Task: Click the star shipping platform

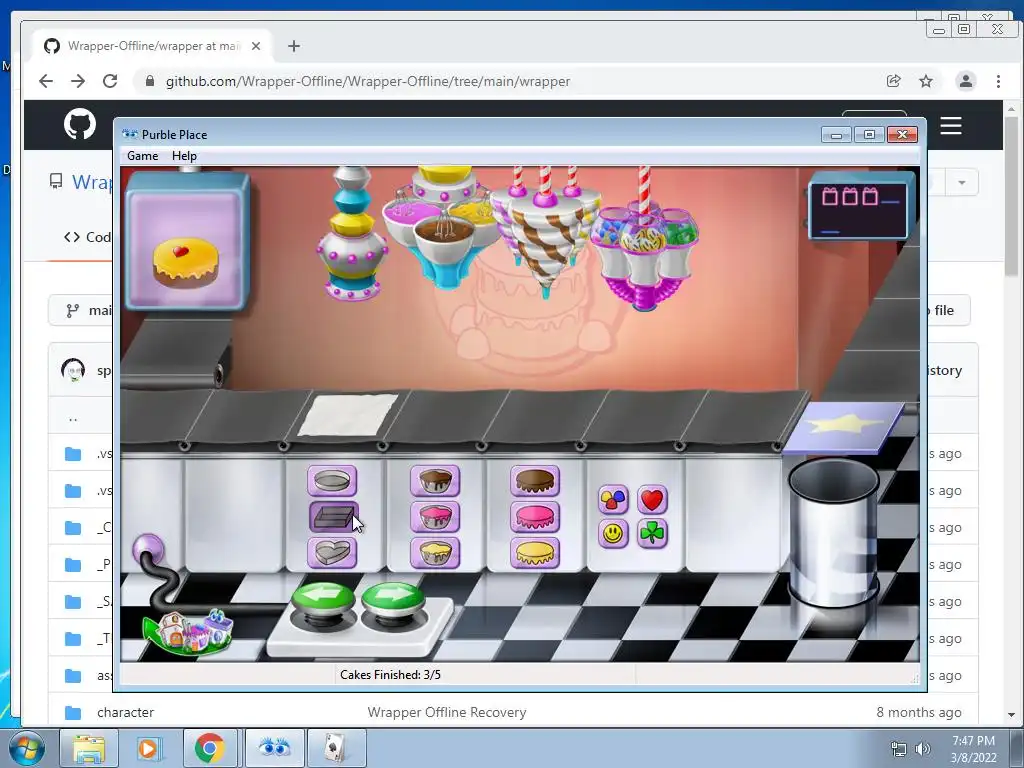Action: click(x=842, y=428)
